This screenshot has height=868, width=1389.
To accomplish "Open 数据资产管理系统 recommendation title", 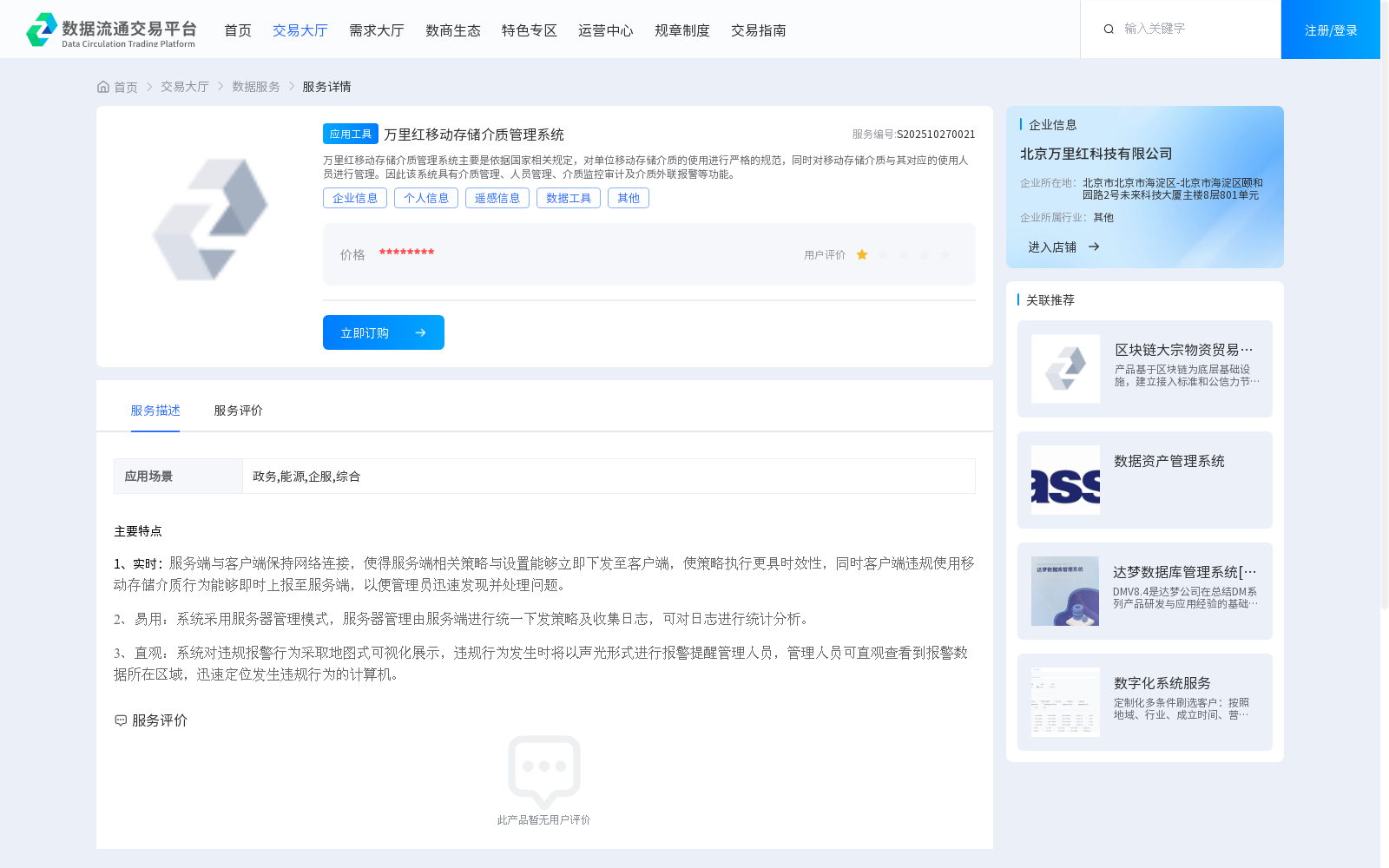I will (x=1169, y=461).
